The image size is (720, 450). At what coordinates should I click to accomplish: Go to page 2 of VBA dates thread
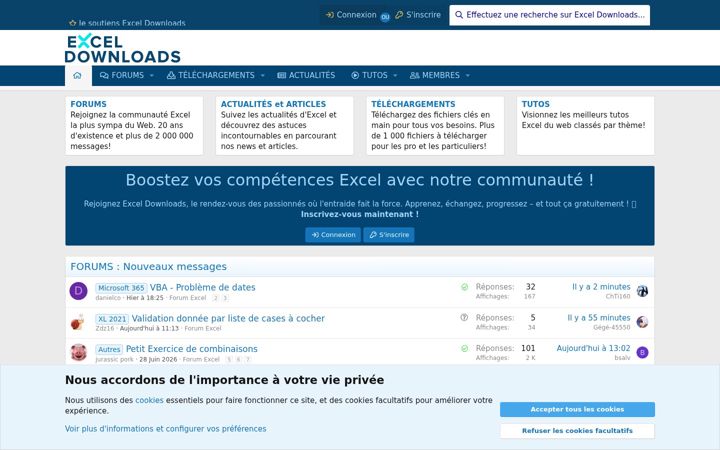[x=215, y=298]
